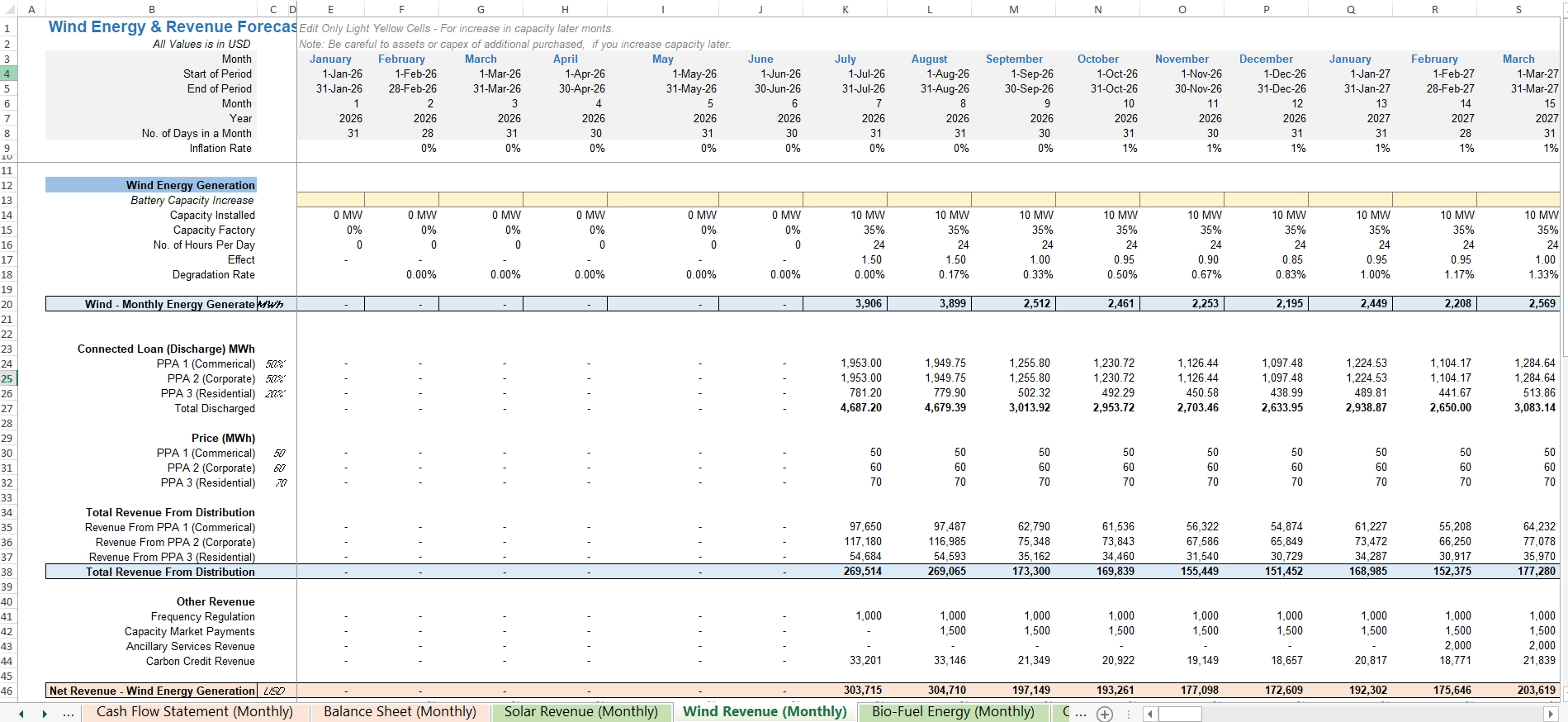The width and height of the screenshot is (1568, 722).
Task: Open the Solar Revenue (Monthly) sheet
Action: pos(580,712)
